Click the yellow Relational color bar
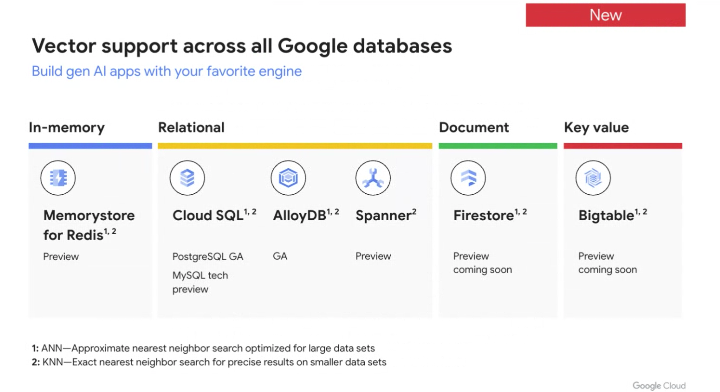This screenshot has height=392, width=720. (295, 146)
